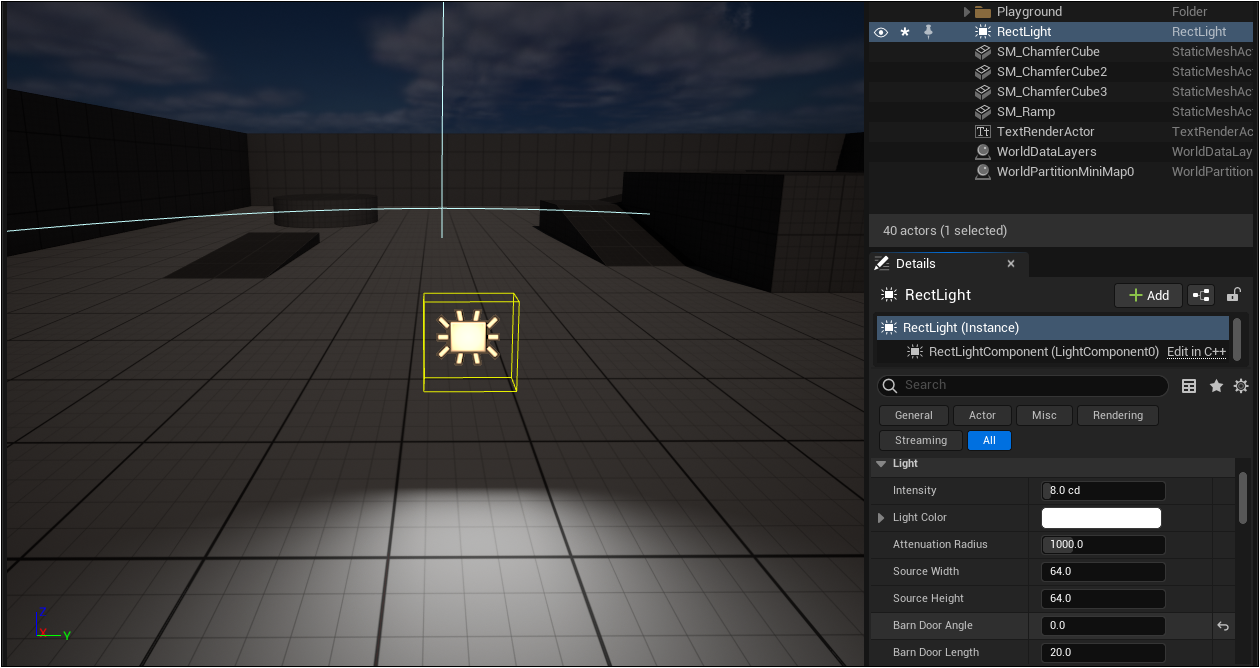The height and width of the screenshot is (668, 1260).
Task: Filter by the Misc category
Action: tap(1044, 415)
